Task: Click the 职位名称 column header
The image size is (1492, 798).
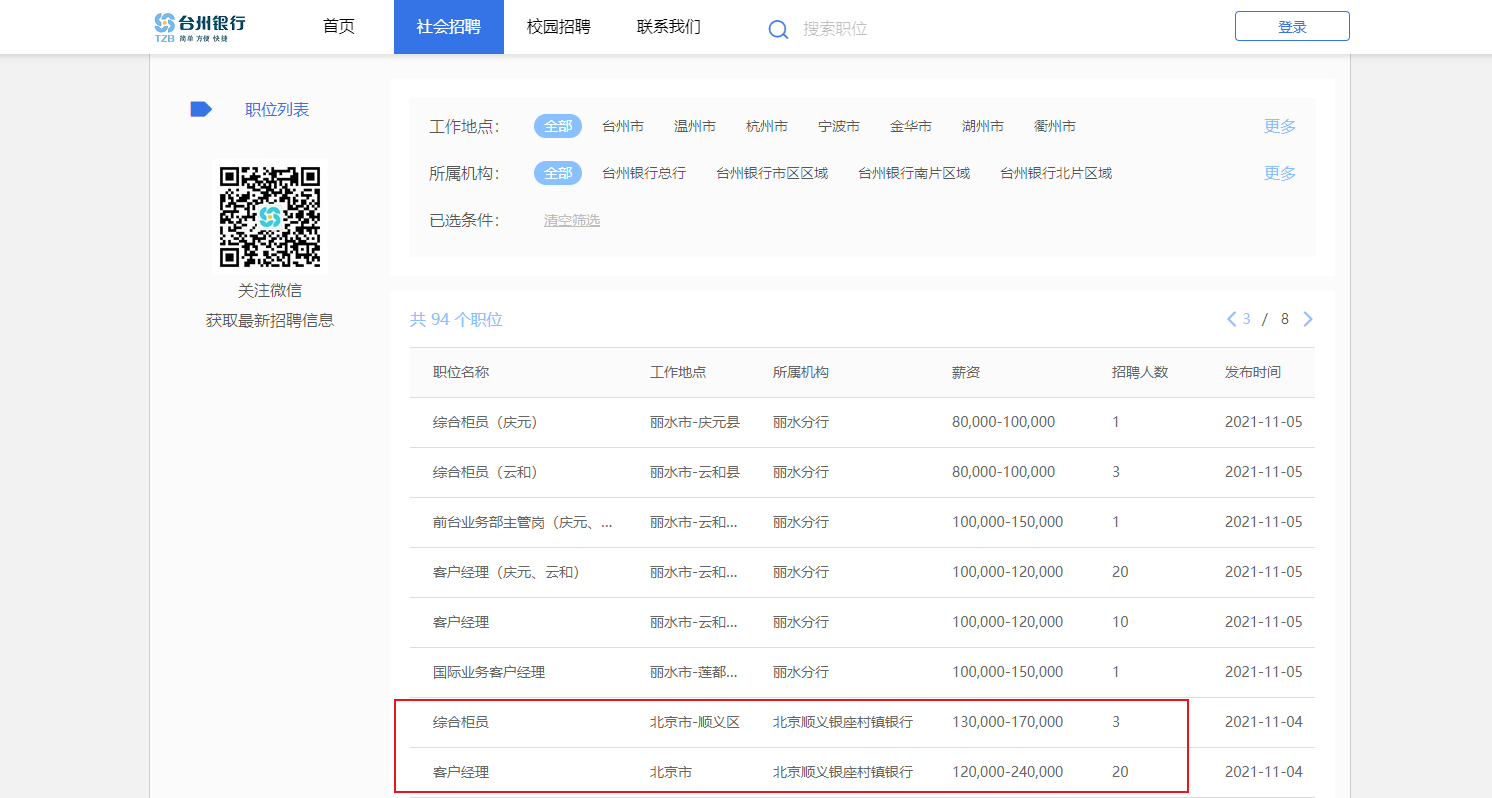Action: click(x=461, y=372)
